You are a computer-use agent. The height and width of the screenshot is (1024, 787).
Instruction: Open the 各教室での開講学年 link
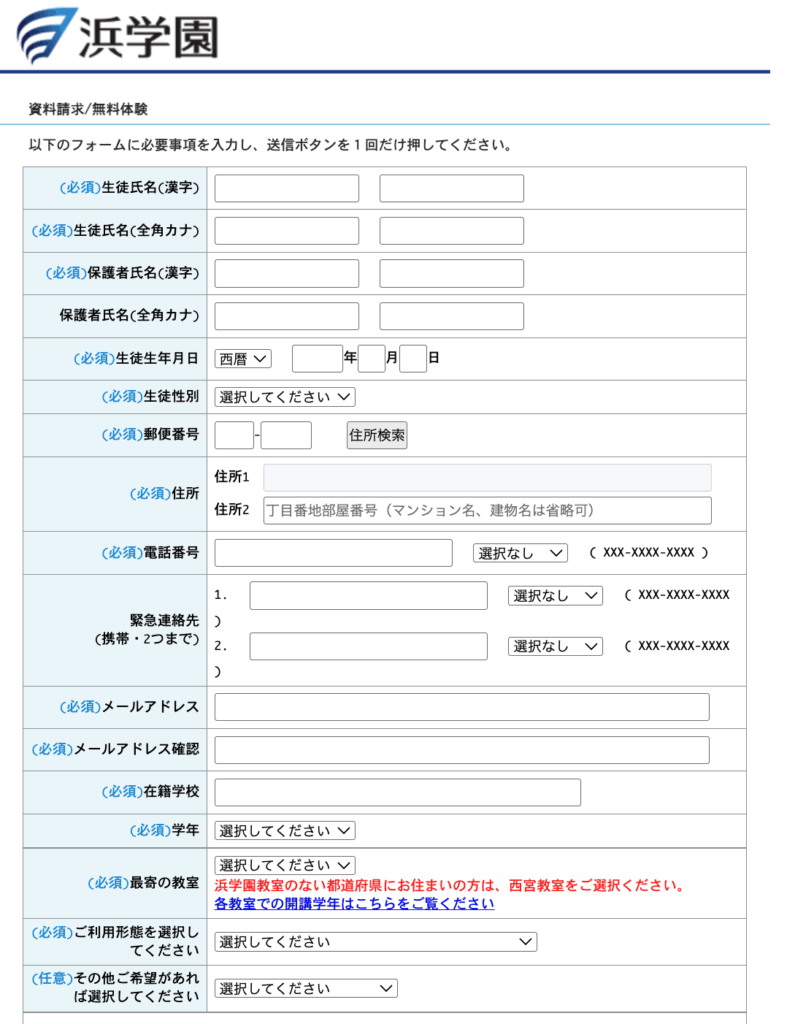click(354, 903)
